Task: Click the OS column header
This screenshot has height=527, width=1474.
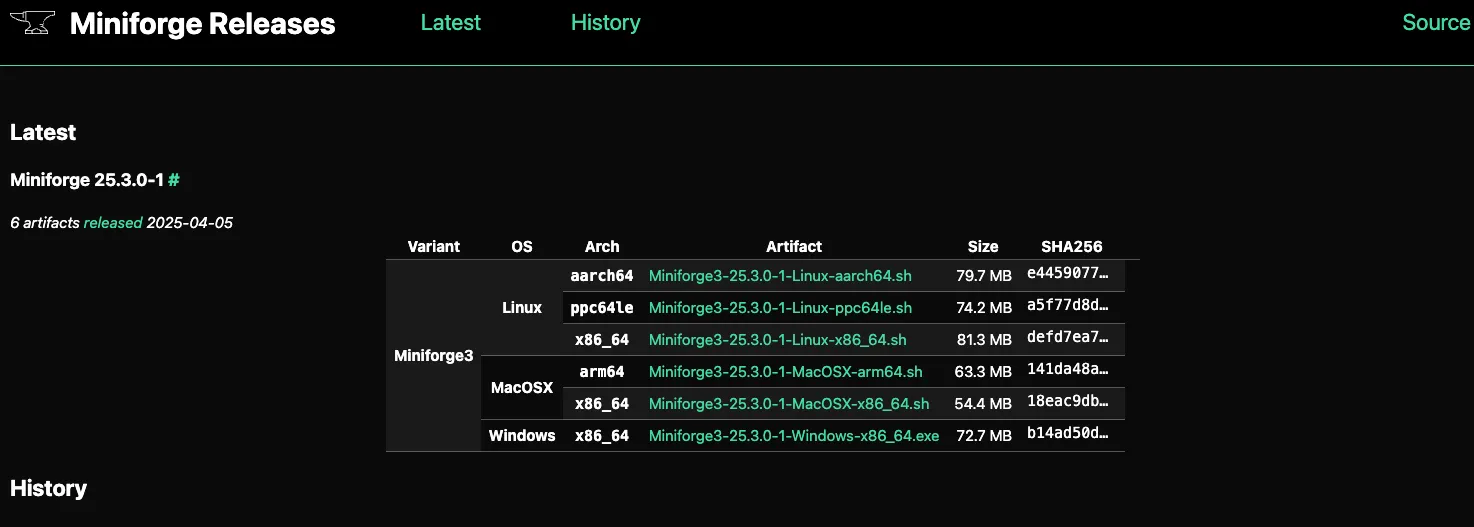Action: tap(522, 246)
